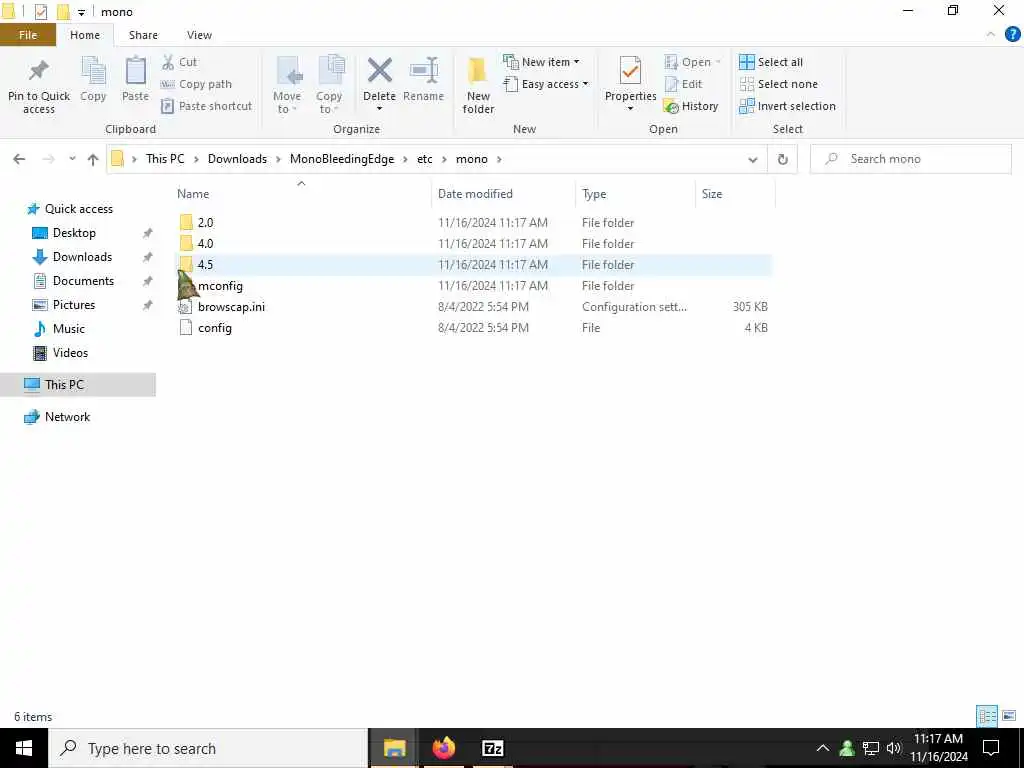The height and width of the screenshot is (768, 1024).
Task: Collapse the ribbon with the chevron
Action: [x=991, y=35]
